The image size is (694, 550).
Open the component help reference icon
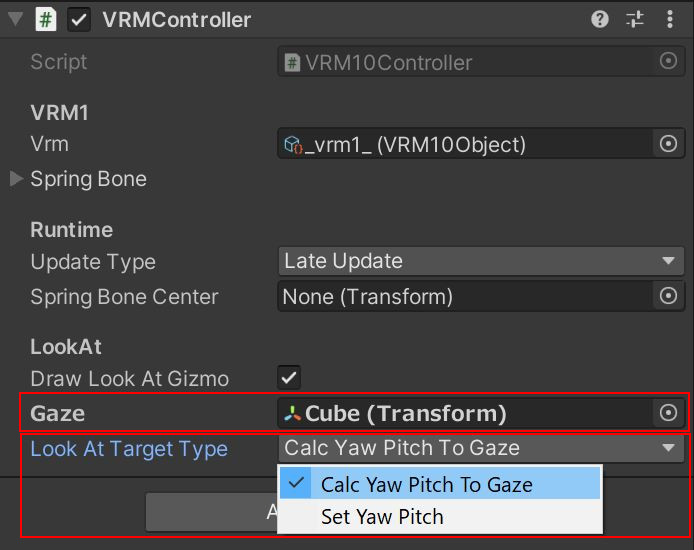tap(600, 19)
